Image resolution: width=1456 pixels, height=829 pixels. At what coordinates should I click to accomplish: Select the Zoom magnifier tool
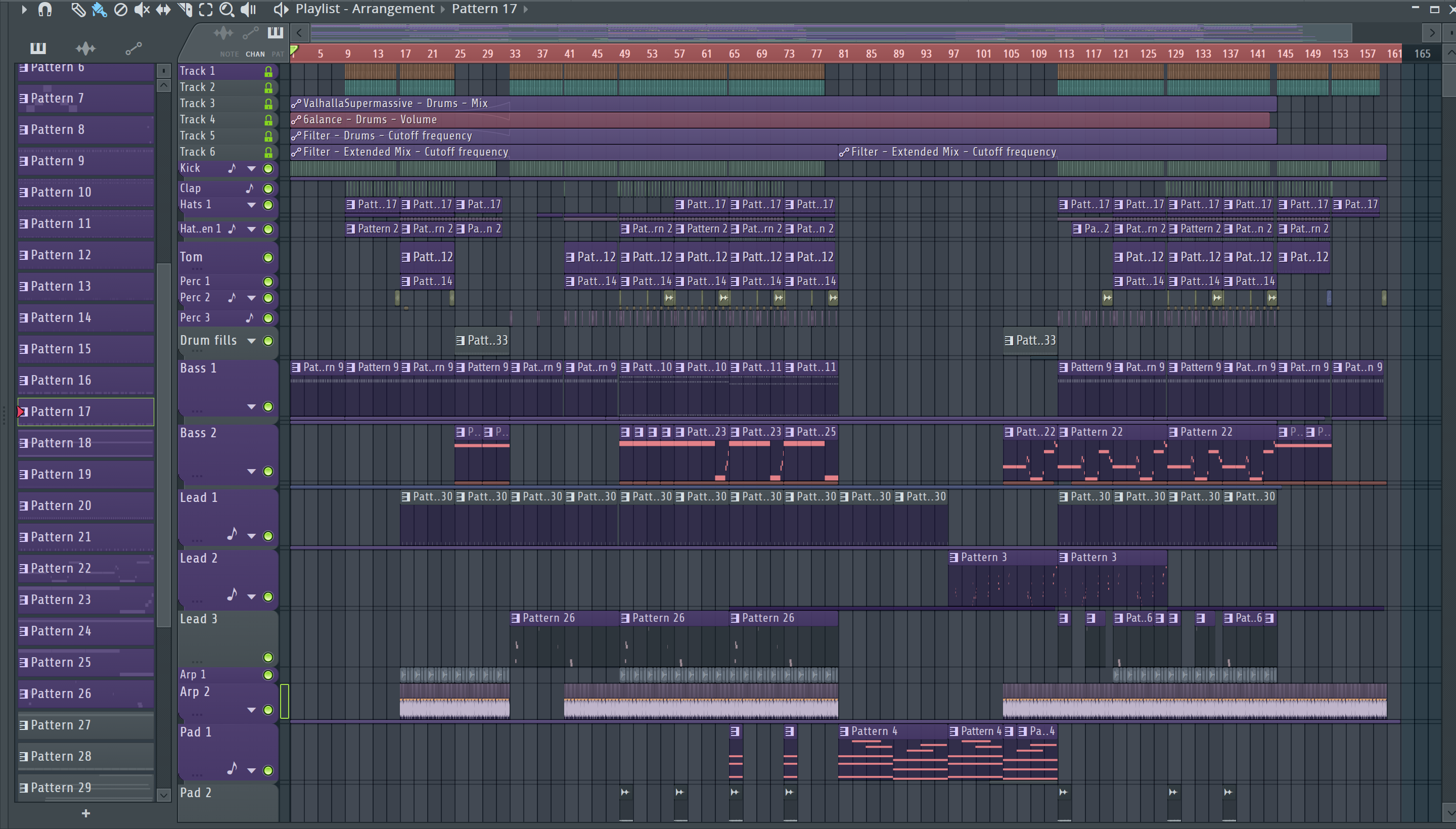tap(226, 9)
